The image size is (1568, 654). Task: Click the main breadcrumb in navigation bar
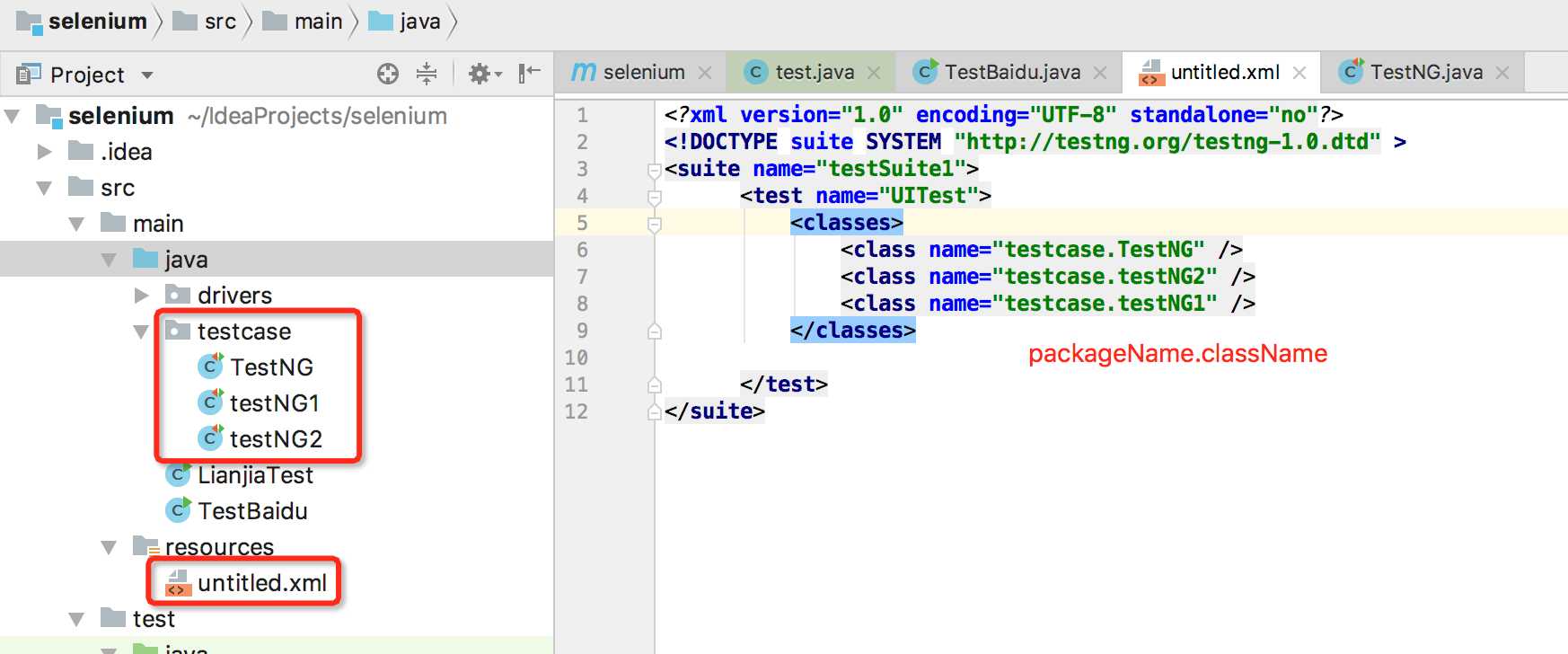[303, 21]
